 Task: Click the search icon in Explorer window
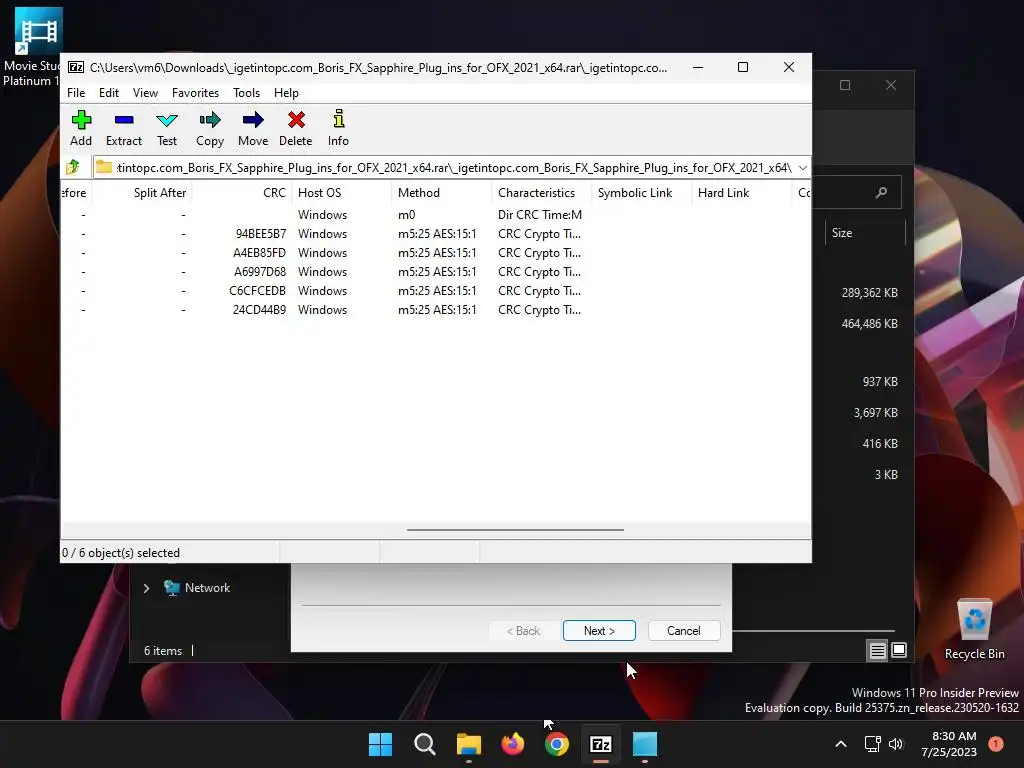[882, 193]
